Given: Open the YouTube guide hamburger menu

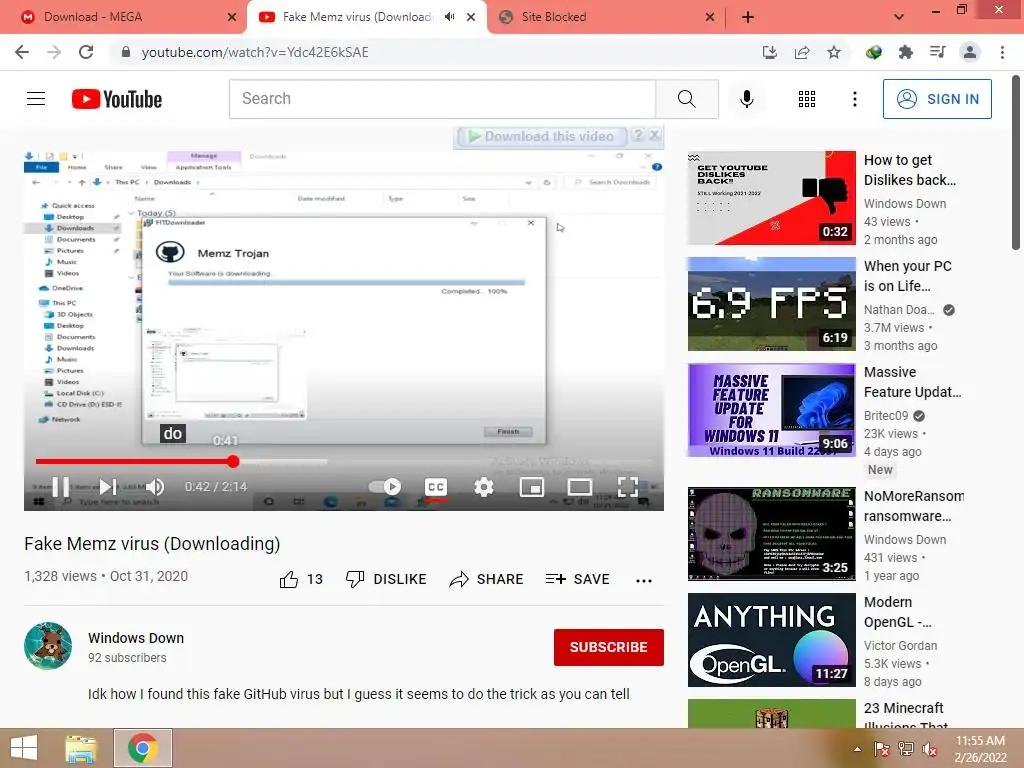Looking at the screenshot, I should 36,99.
